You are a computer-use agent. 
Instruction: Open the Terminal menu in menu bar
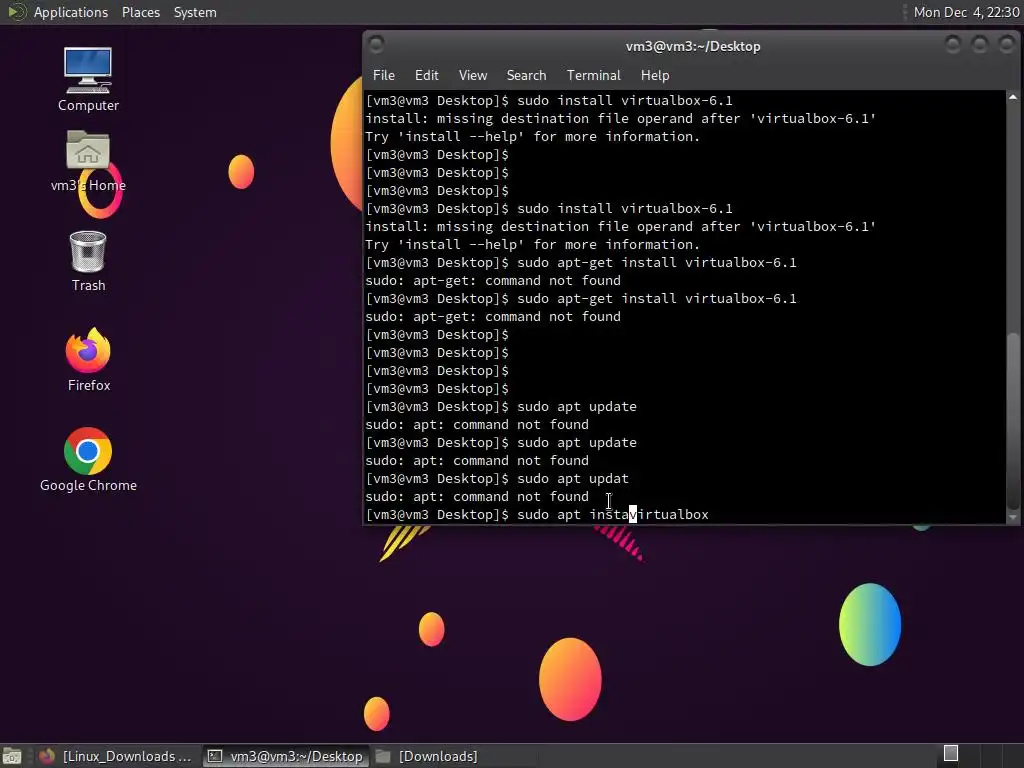[594, 75]
